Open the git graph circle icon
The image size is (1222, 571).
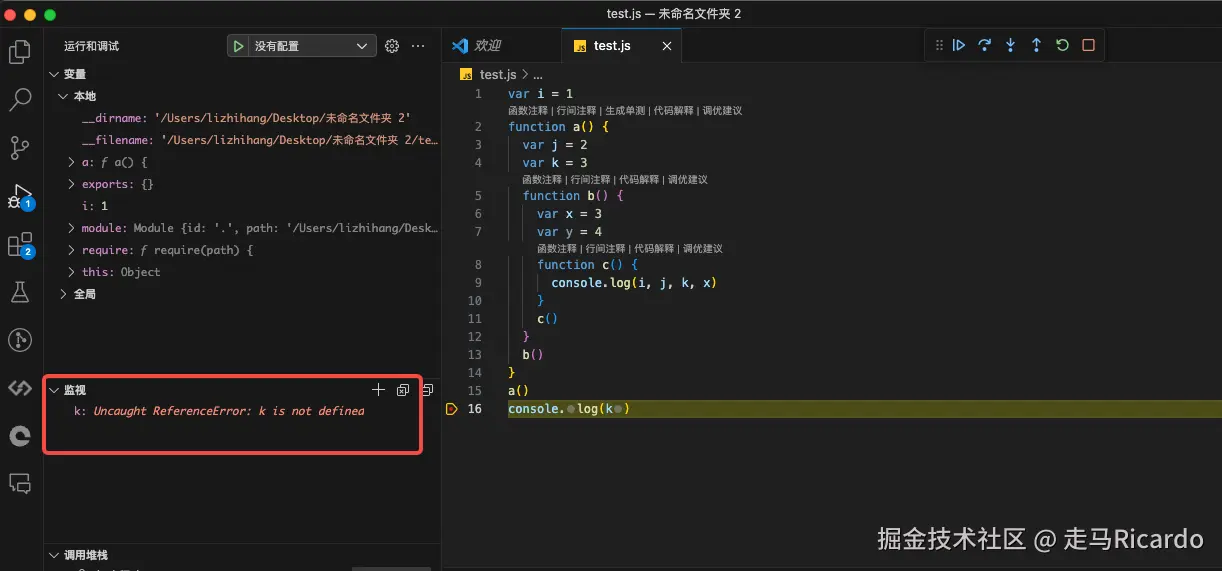pos(20,340)
